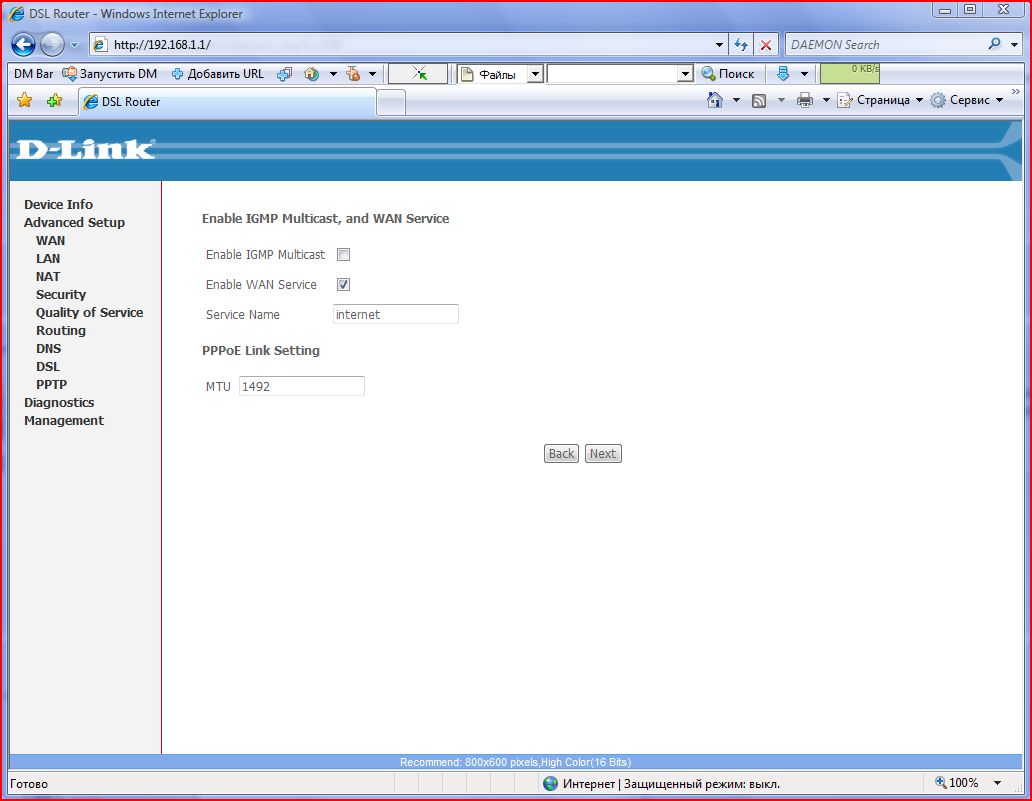Click the Internet Explorer title bar icon

[18, 13]
